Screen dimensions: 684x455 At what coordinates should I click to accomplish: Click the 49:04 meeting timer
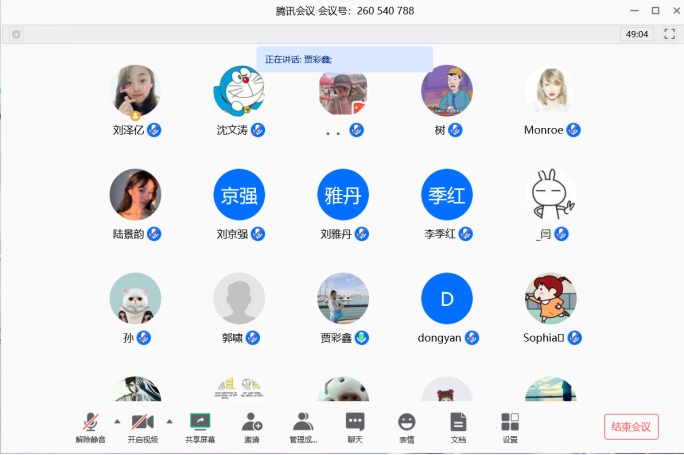tap(636, 34)
